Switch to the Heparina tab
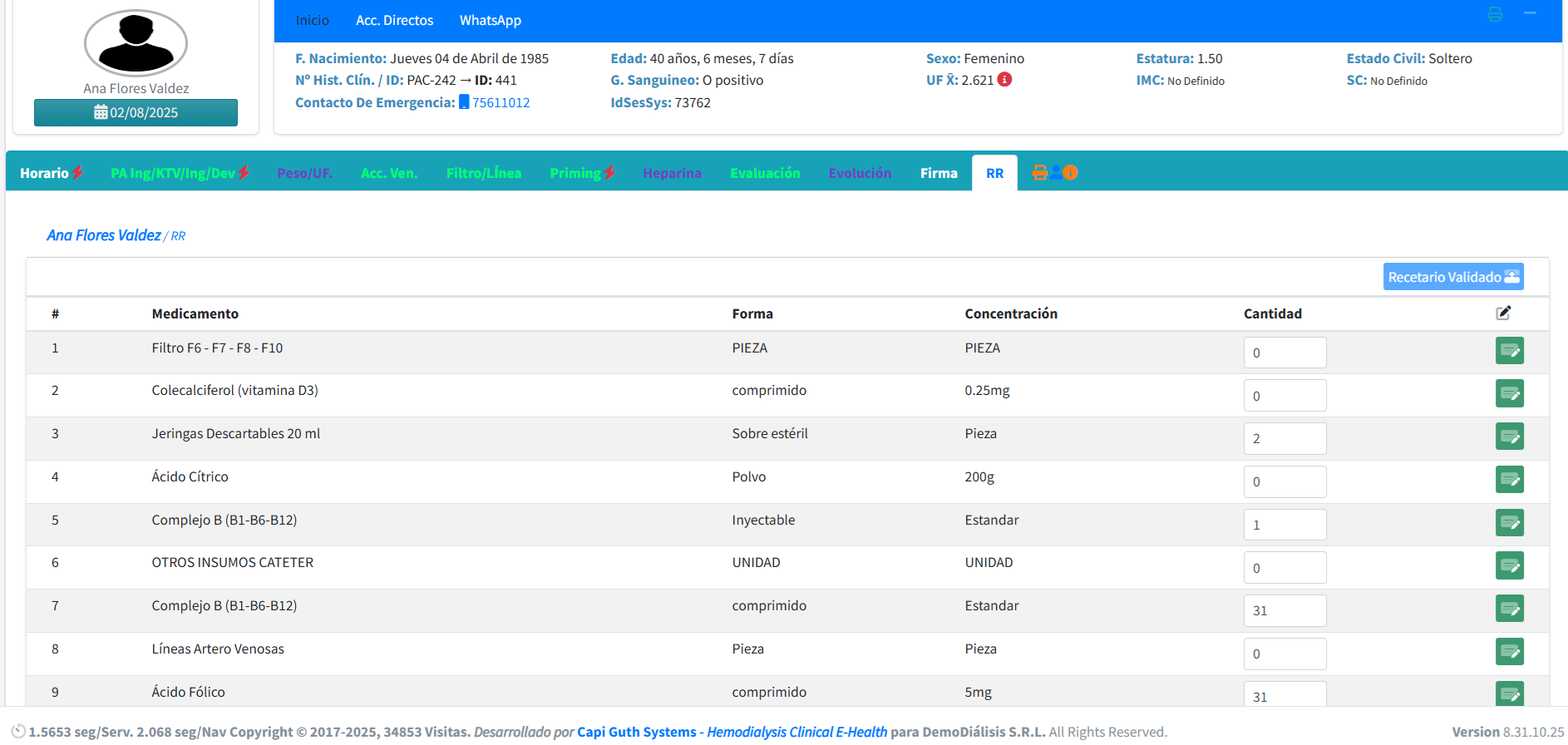 [672, 173]
